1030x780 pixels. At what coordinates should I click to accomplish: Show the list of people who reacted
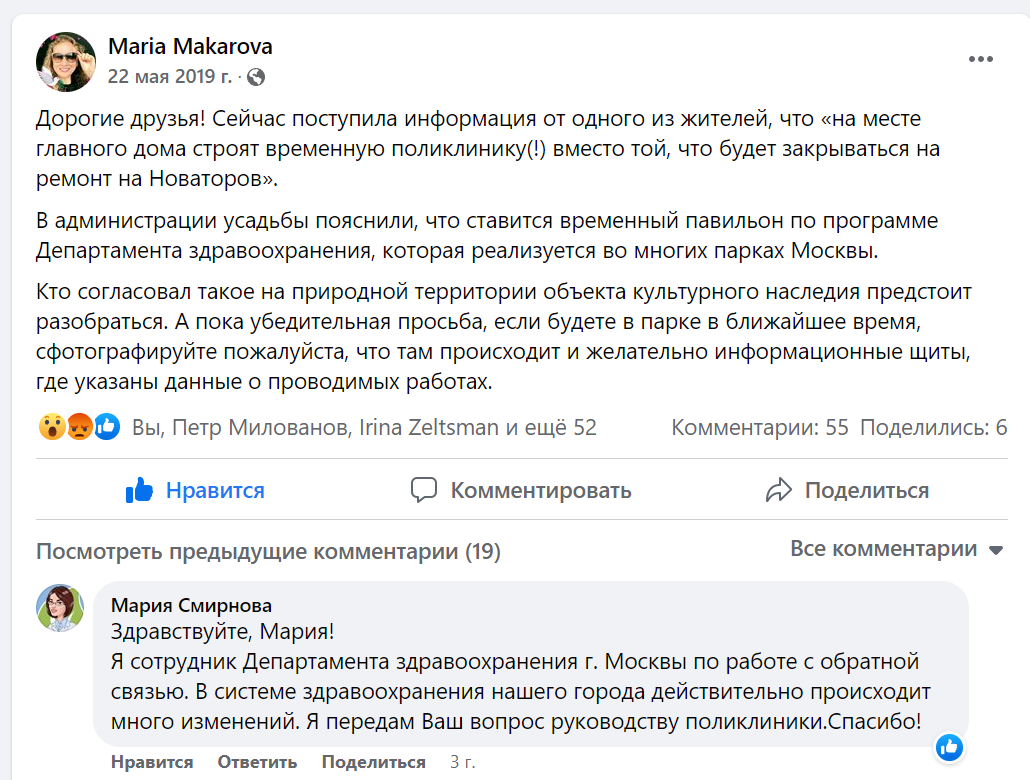tap(364, 428)
